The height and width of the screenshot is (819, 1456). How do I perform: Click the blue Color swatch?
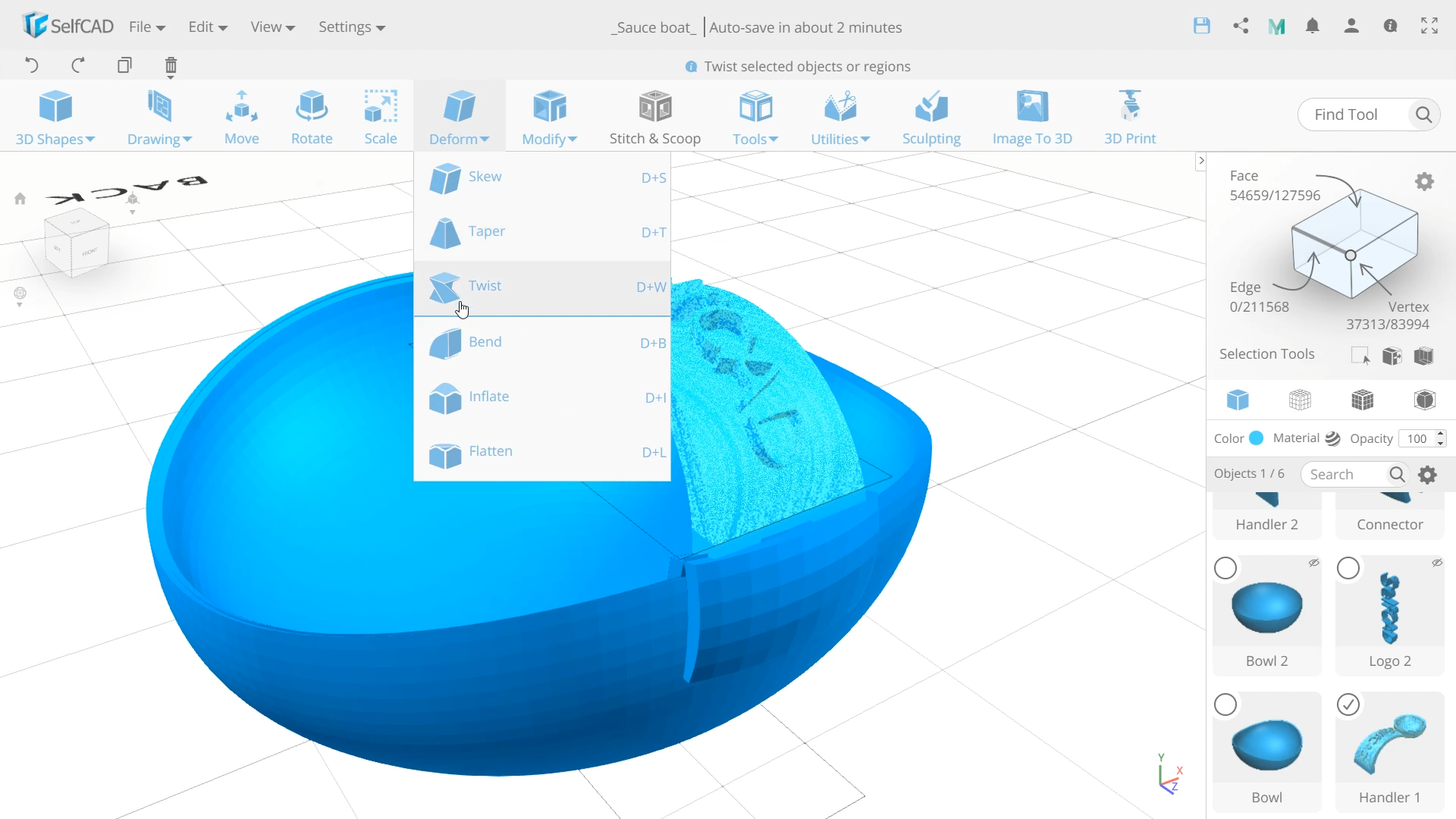1257,438
